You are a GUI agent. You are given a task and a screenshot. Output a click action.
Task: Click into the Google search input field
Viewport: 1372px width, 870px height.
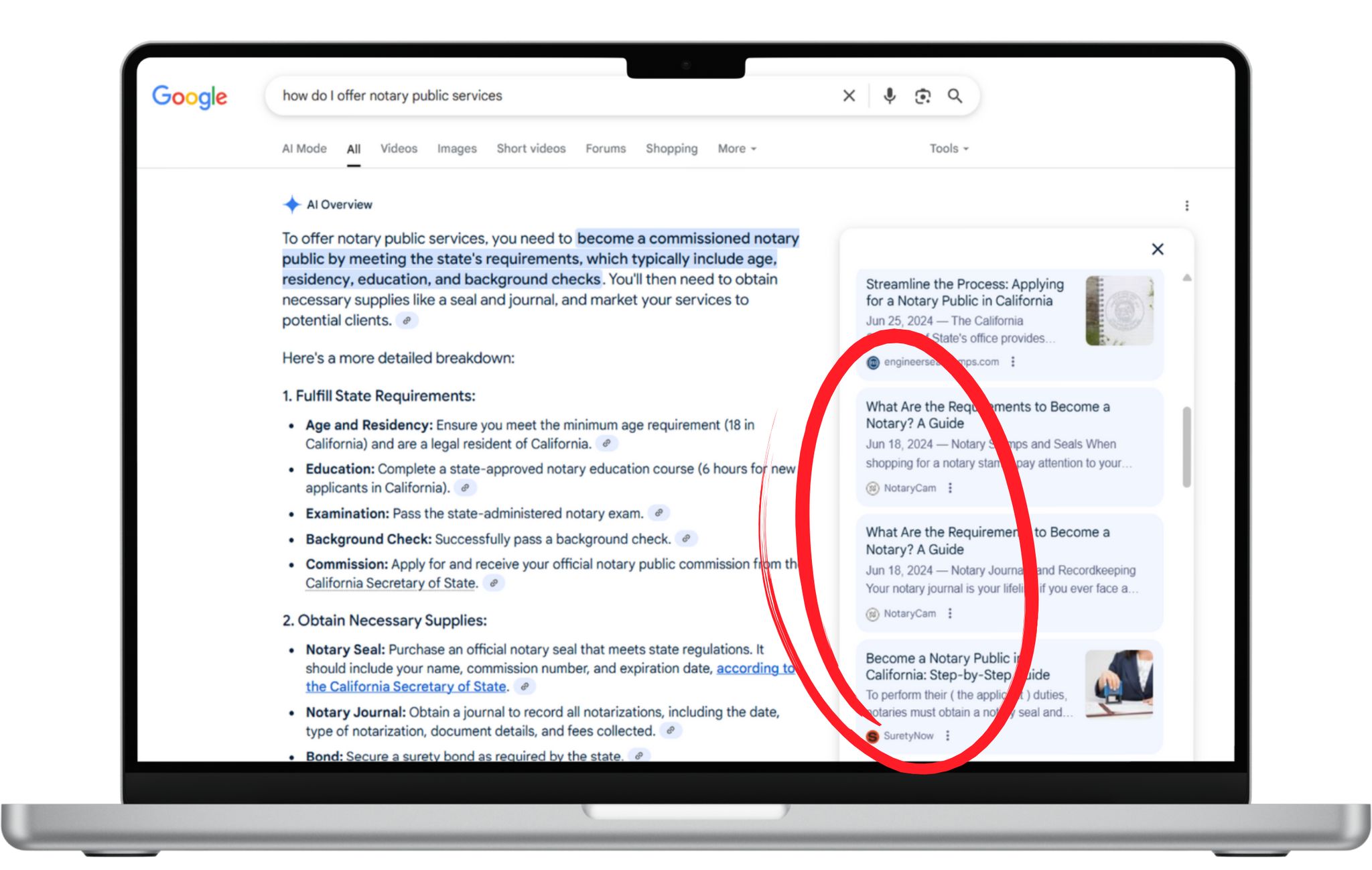click(556, 96)
